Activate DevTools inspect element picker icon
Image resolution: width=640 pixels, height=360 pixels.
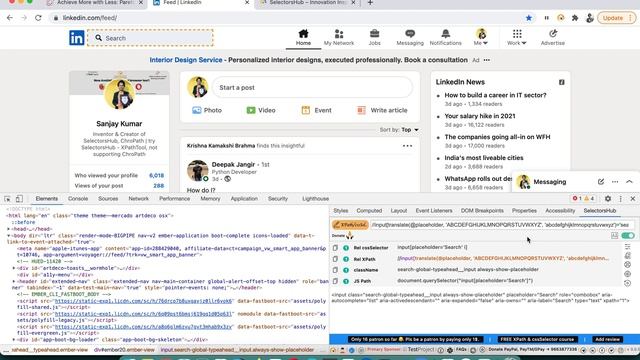(x=7, y=199)
